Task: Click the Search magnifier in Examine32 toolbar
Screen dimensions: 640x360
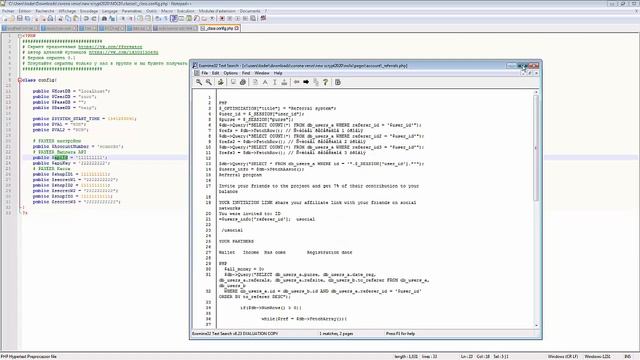Action: click(x=199, y=82)
